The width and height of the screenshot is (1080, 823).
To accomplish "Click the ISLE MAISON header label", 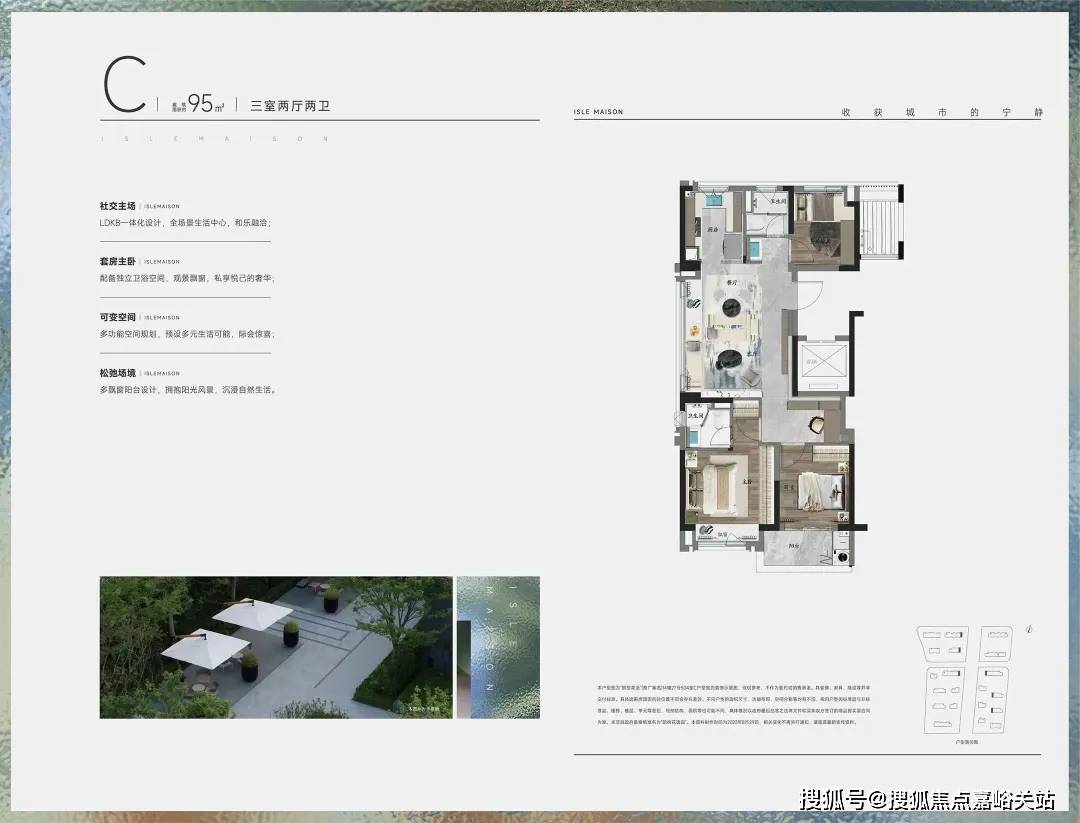I will [x=598, y=112].
